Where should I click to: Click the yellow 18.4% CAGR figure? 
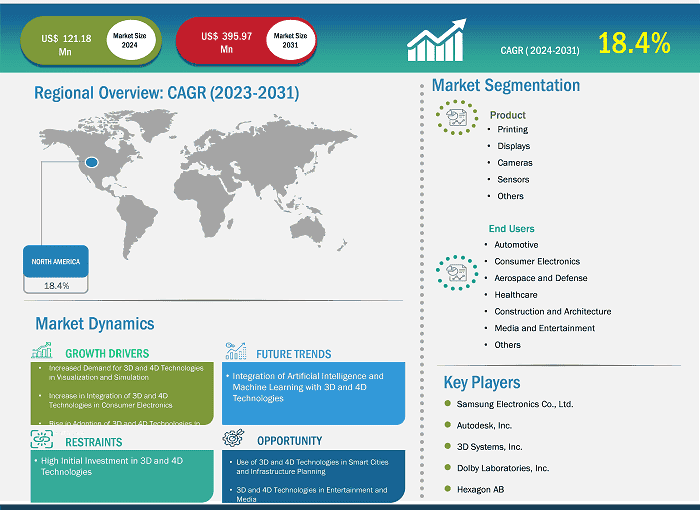click(x=634, y=43)
